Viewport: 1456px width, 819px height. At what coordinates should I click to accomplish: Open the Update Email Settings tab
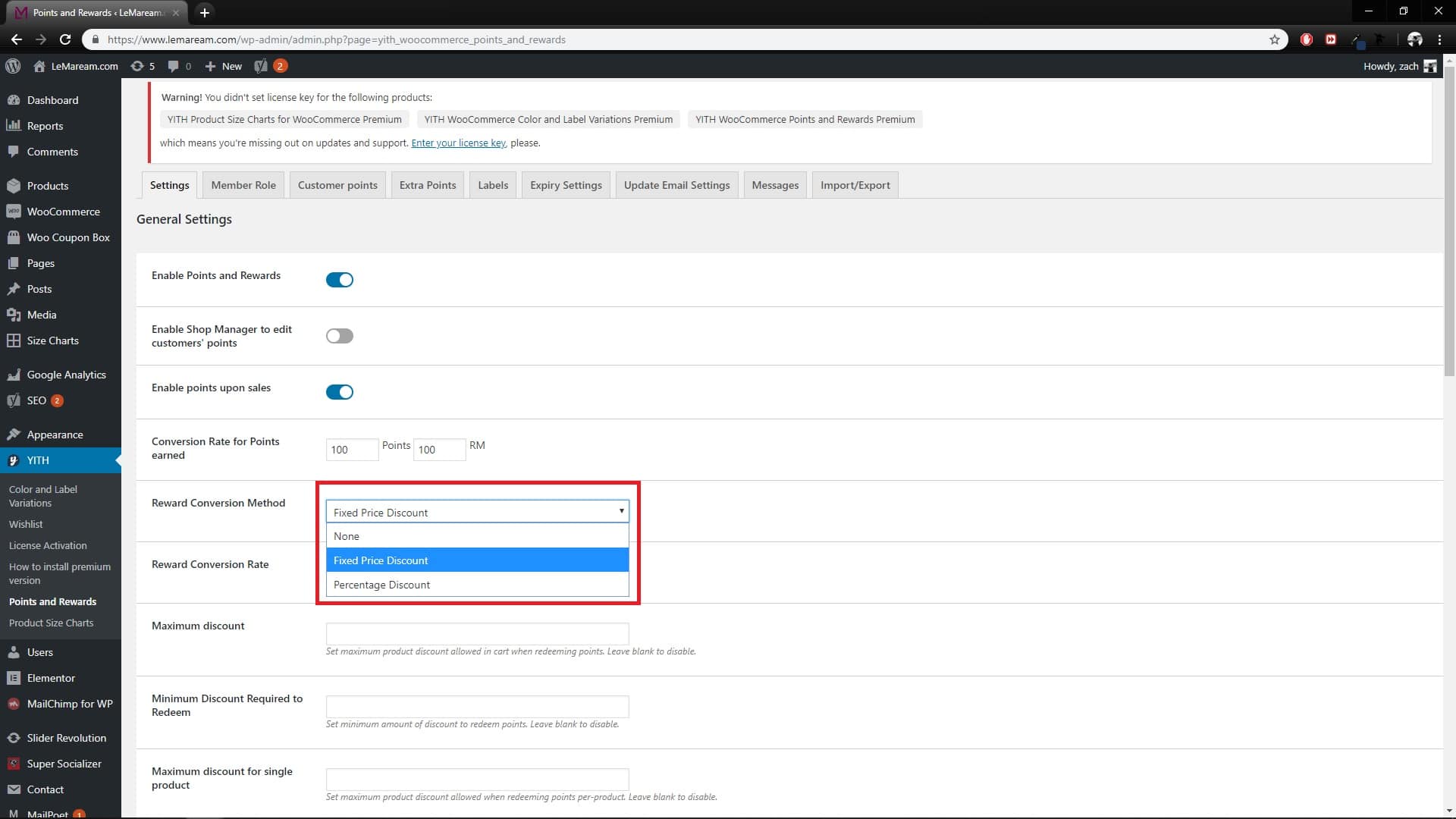[x=676, y=185]
